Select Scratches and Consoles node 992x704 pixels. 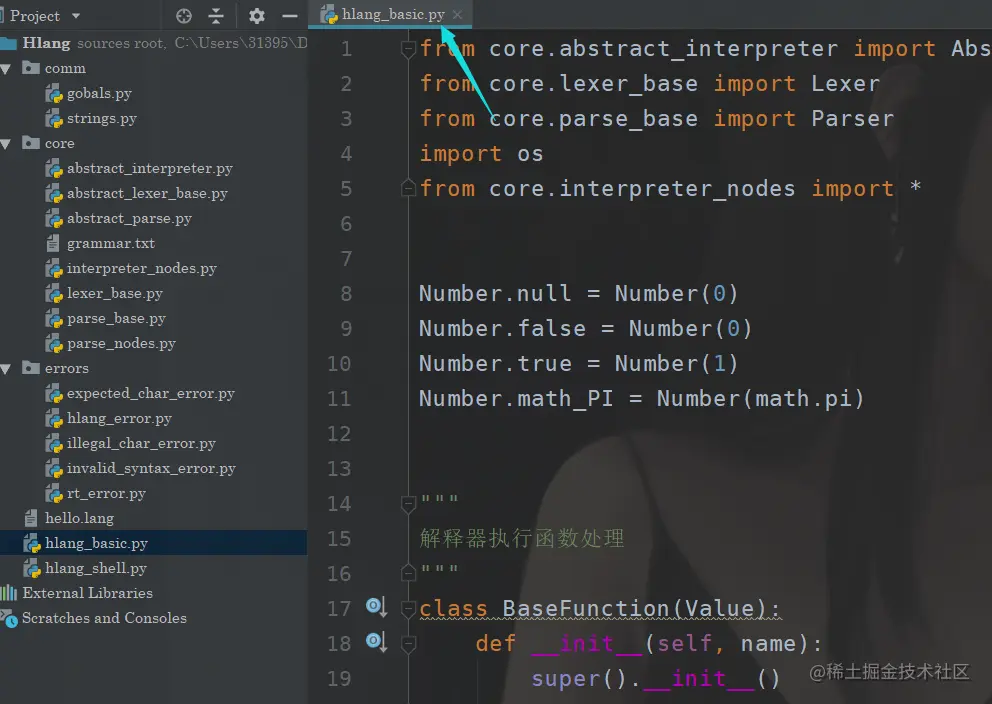104,618
